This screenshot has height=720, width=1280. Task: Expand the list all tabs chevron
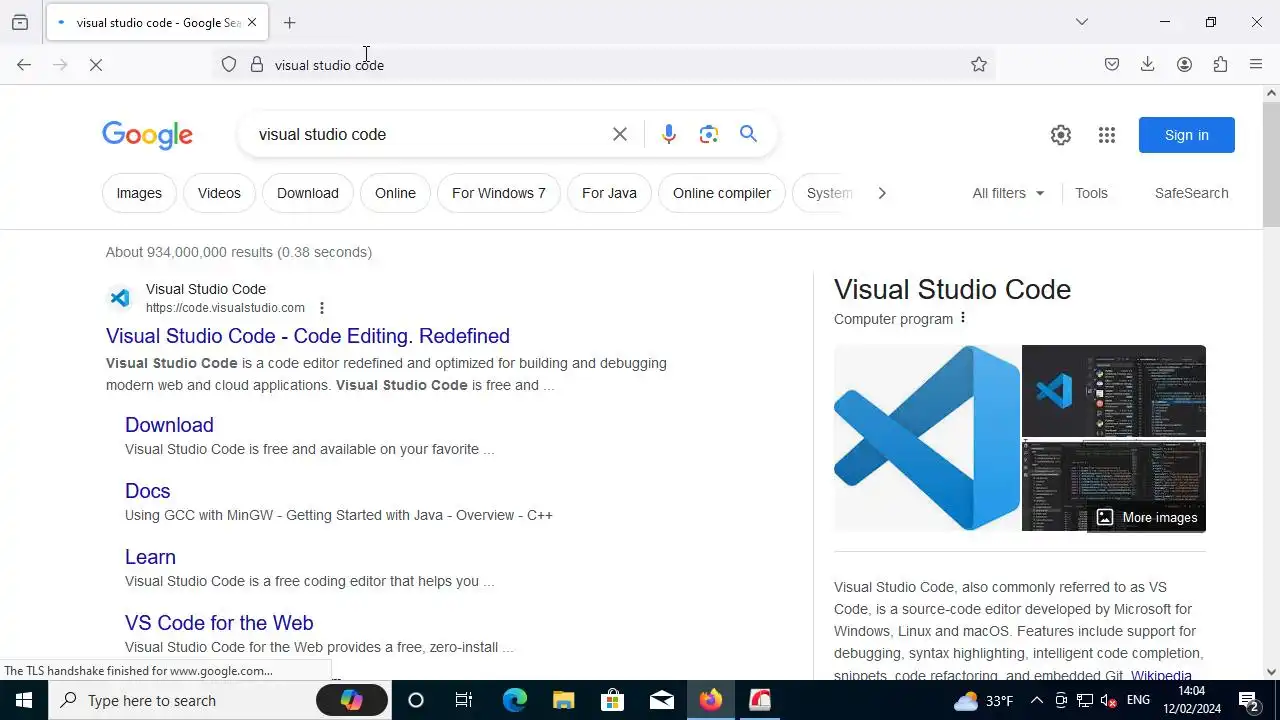(x=1082, y=22)
